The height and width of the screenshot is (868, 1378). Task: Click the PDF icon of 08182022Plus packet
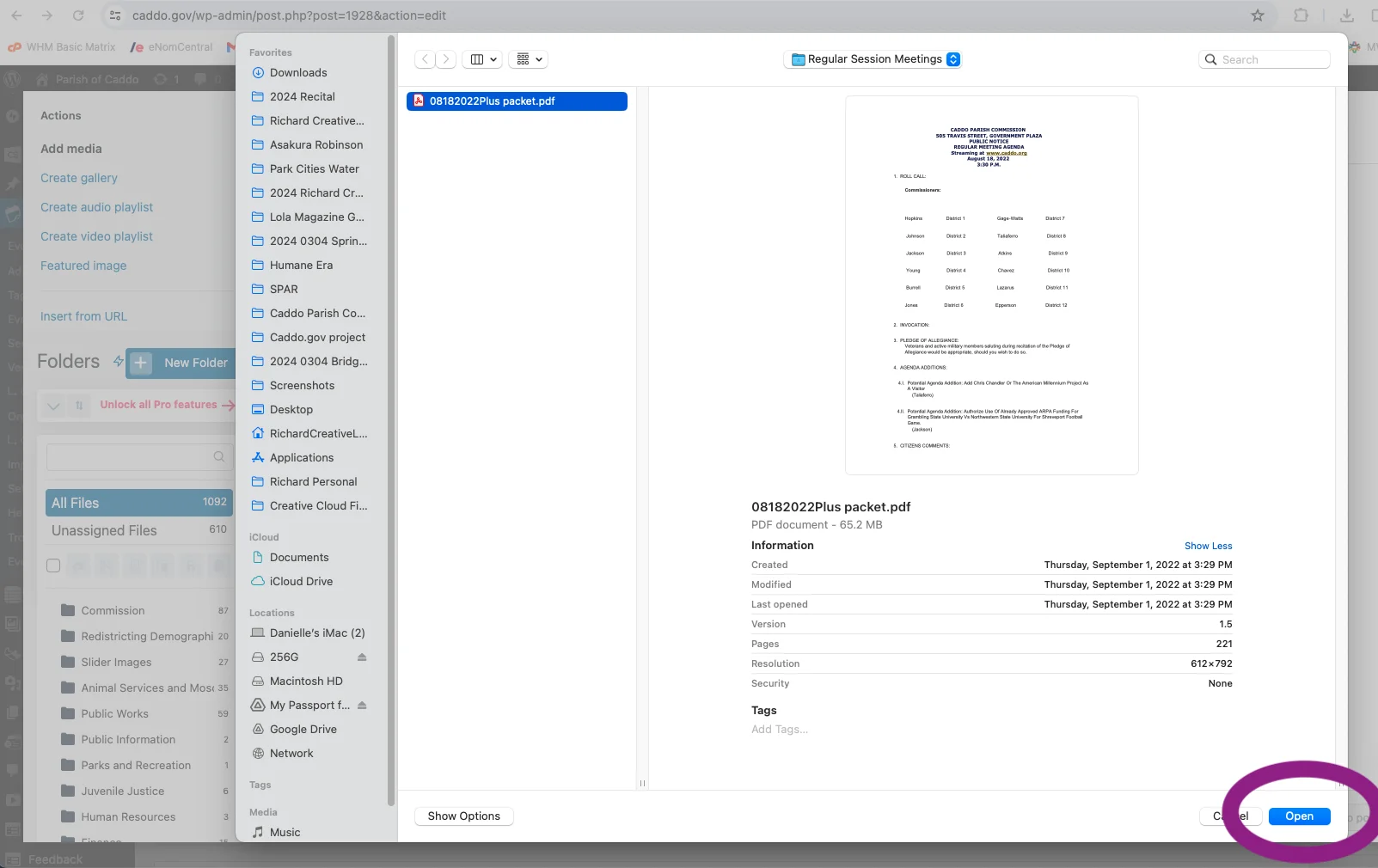click(x=419, y=101)
